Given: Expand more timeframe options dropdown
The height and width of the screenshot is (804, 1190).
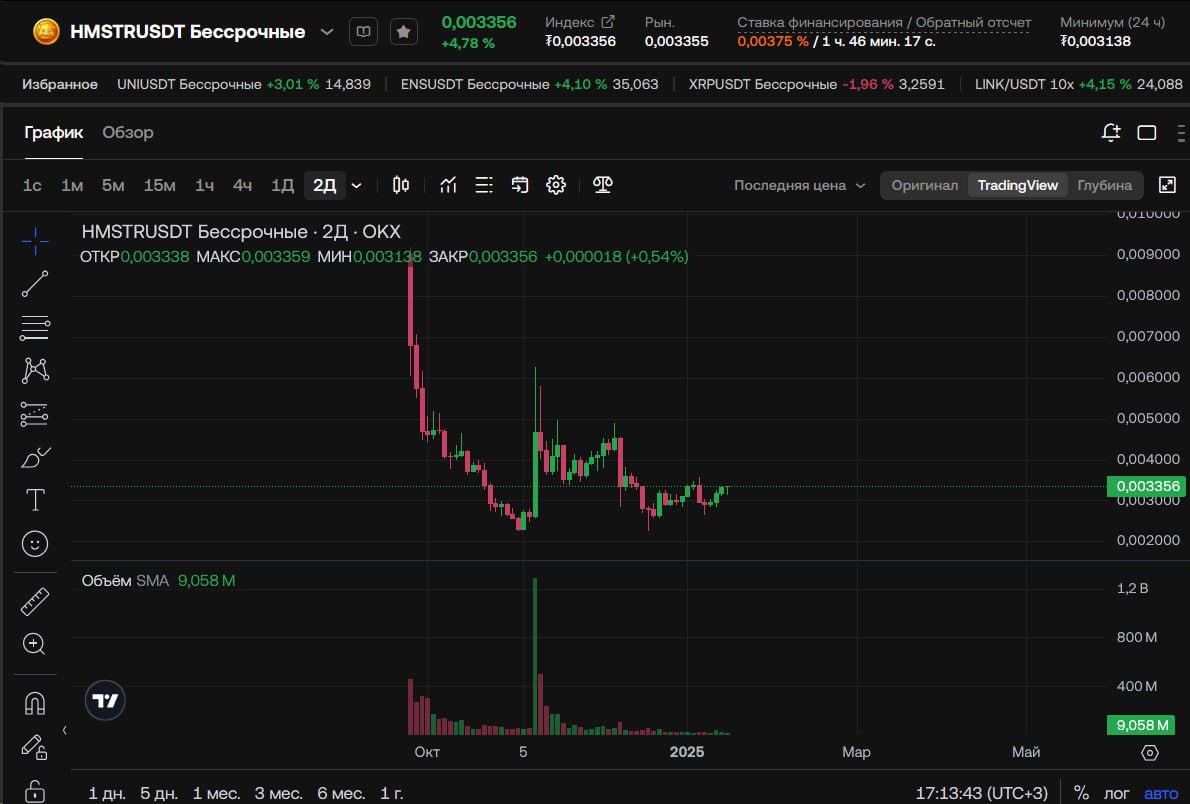Looking at the screenshot, I should pyautogui.click(x=356, y=185).
